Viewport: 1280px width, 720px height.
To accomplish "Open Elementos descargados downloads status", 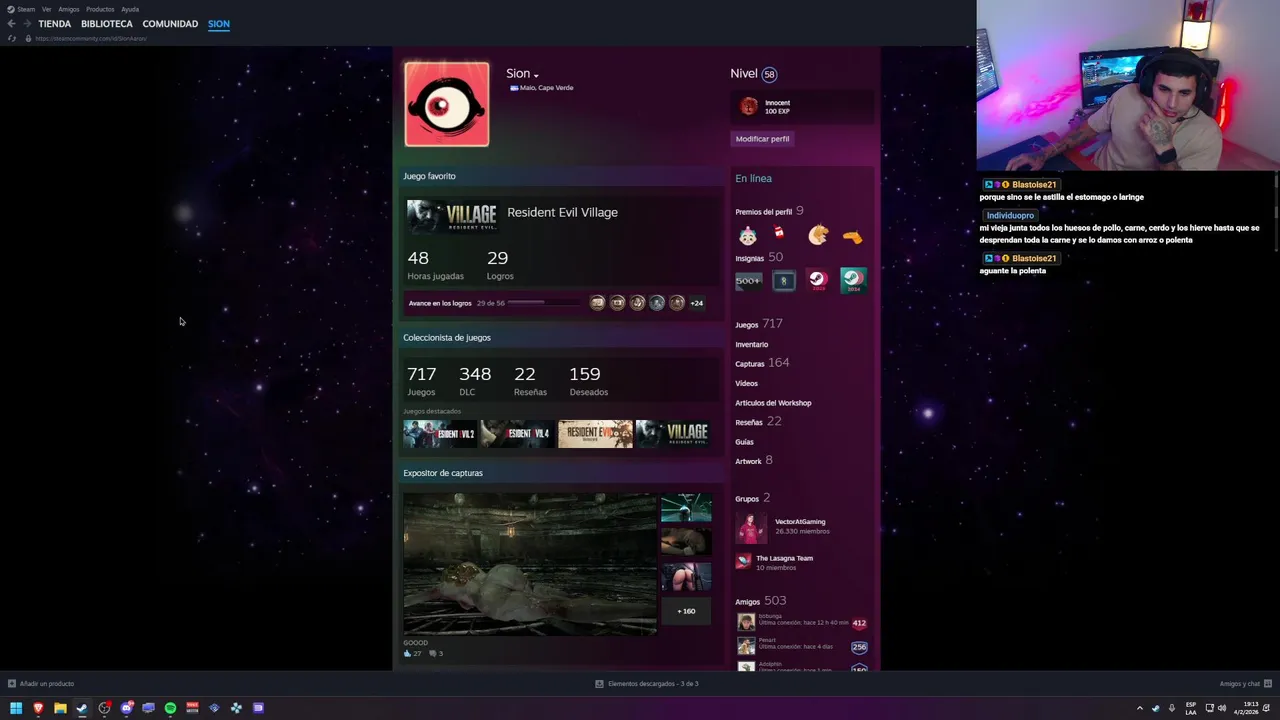I will pos(647,684).
